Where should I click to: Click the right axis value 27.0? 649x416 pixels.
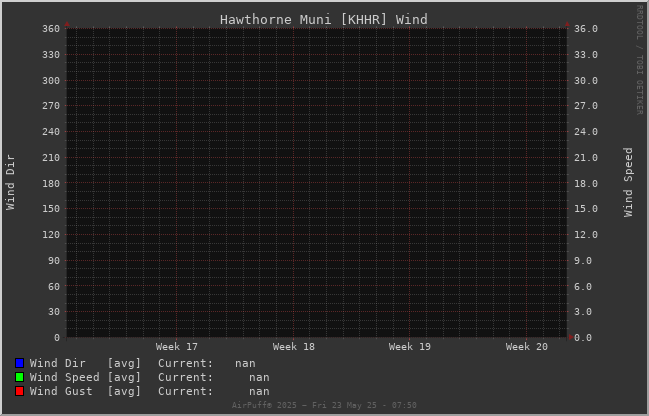coord(586,106)
